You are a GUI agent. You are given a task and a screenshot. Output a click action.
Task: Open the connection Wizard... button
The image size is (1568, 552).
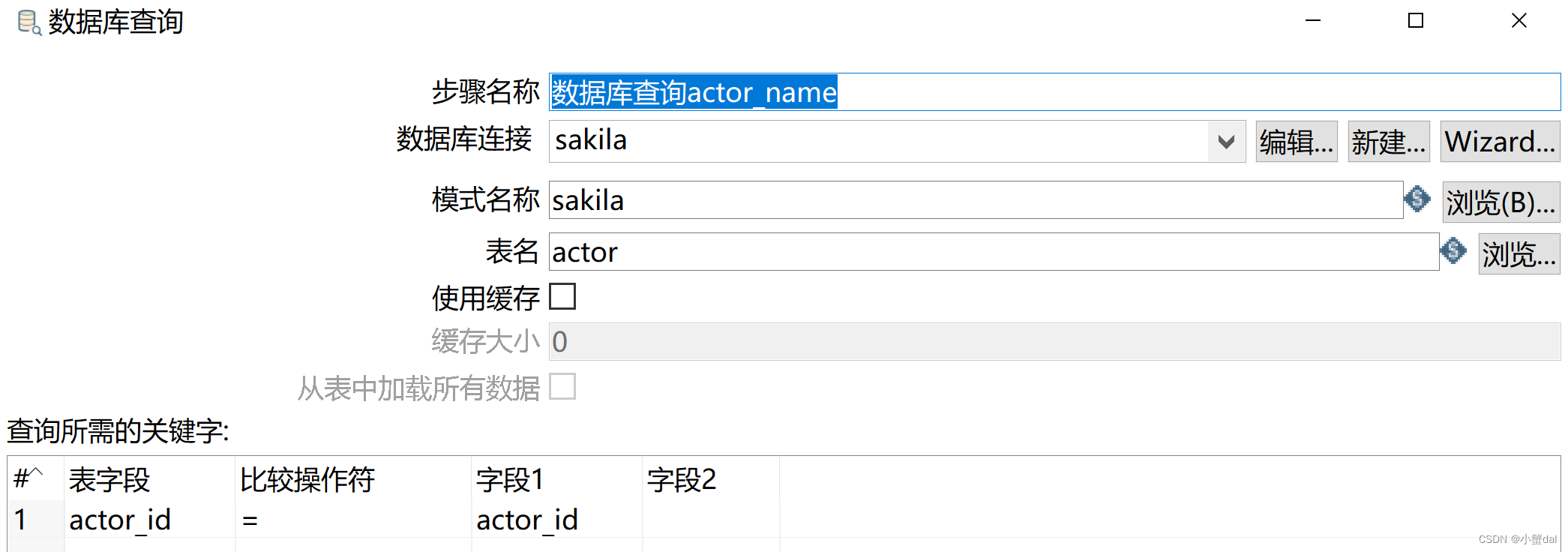[x=1500, y=141]
